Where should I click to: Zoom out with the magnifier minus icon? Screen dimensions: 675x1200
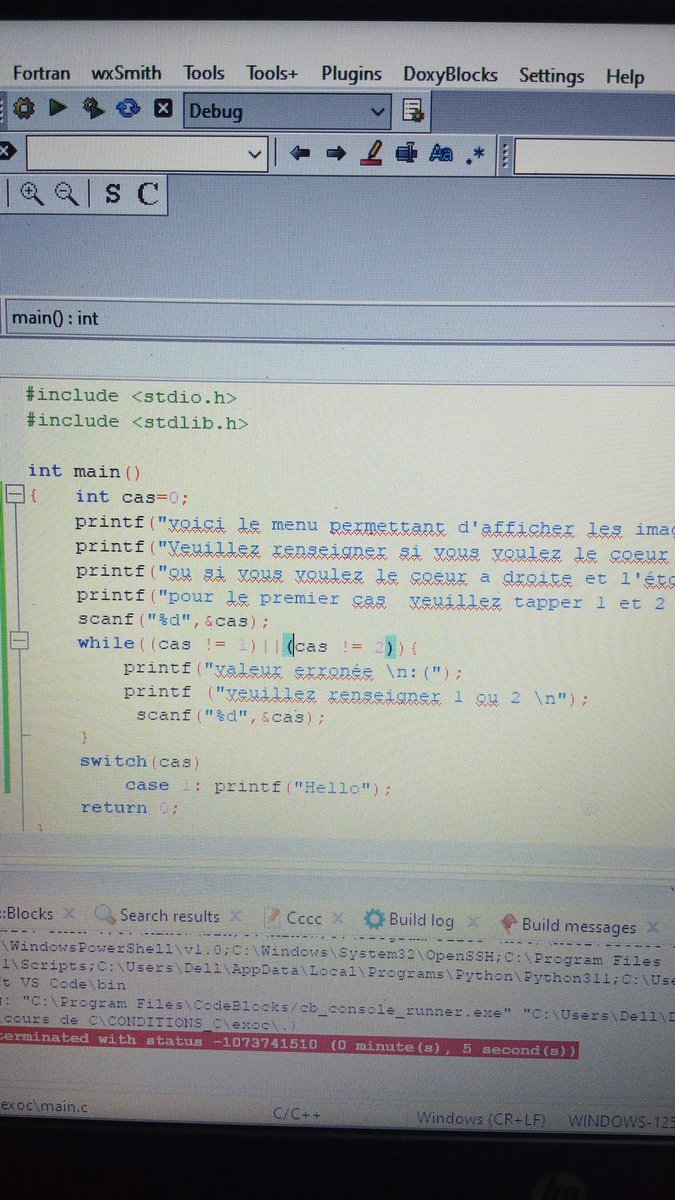67,194
